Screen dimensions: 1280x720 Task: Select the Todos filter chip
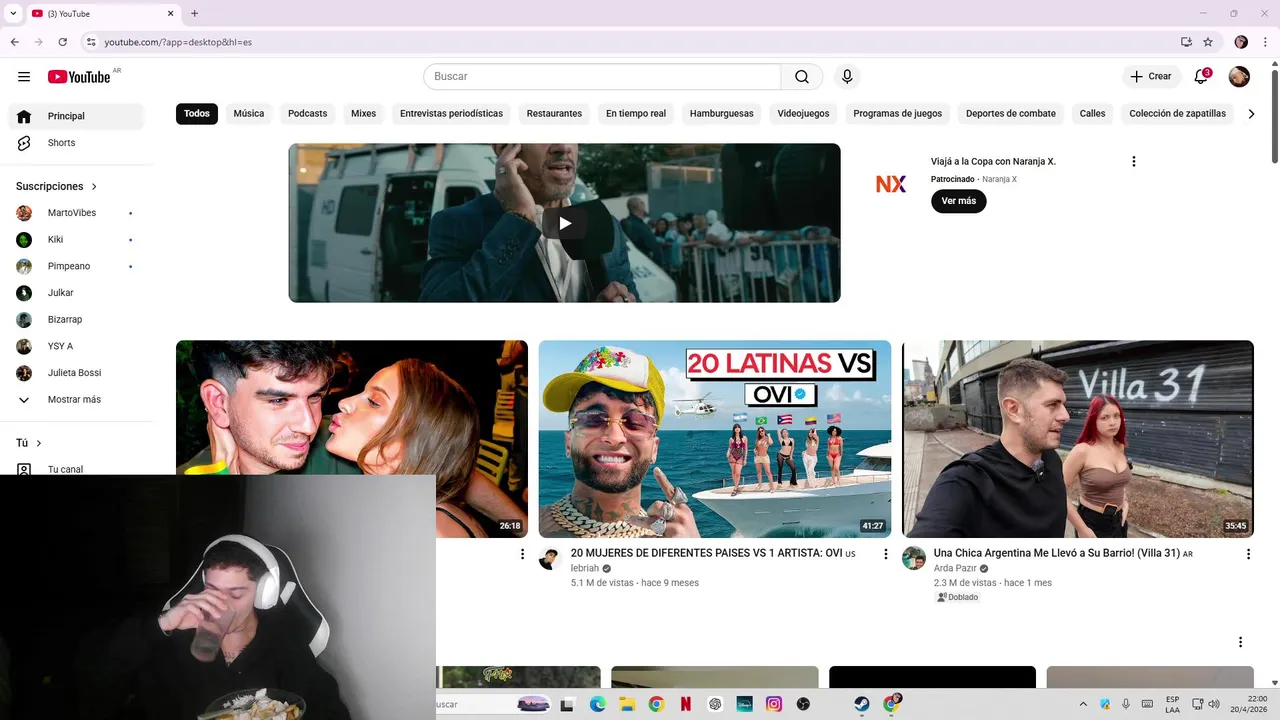tap(197, 113)
